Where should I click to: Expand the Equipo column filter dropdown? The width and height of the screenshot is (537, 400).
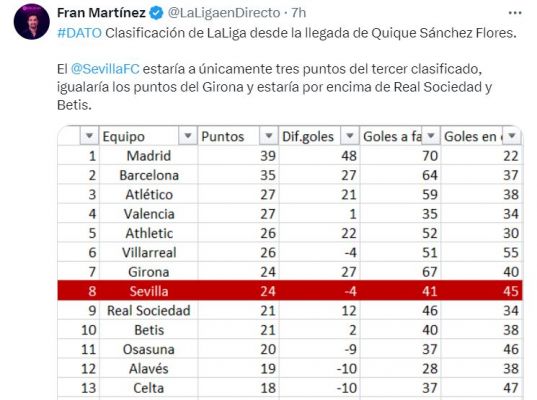click(x=188, y=136)
